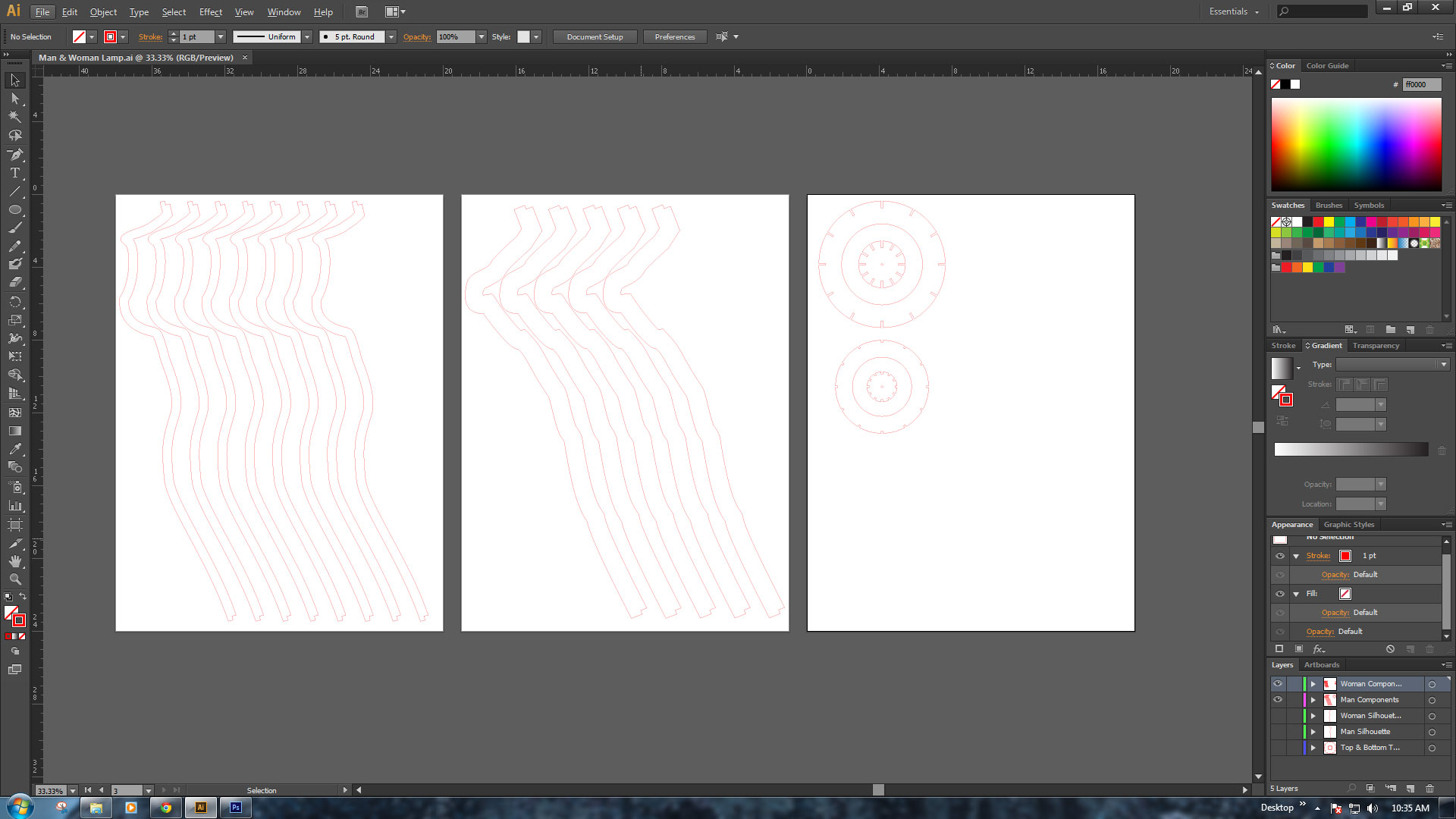Switch to the Graphic Styles tab
Image resolution: width=1456 pixels, height=819 pixels.
1349,525
